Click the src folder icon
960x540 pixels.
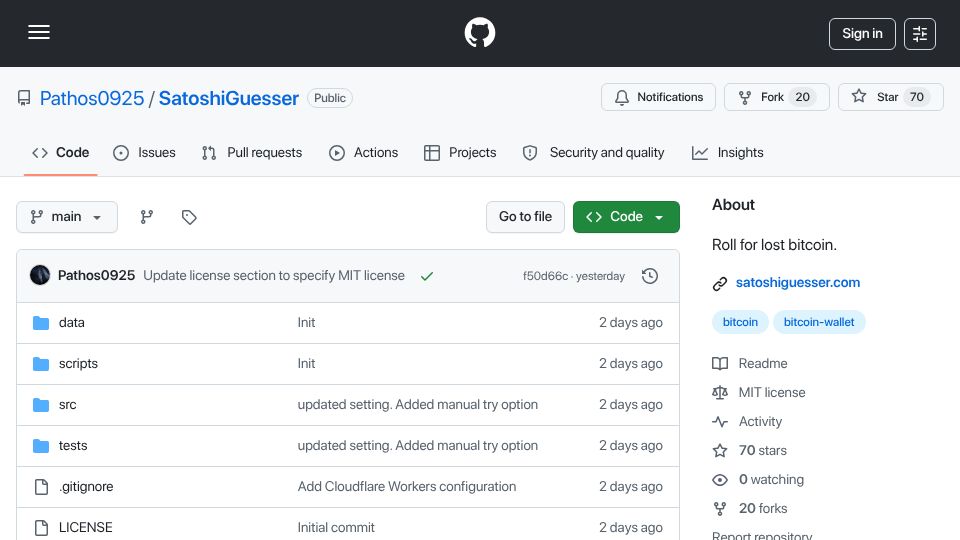coord(41,405)
